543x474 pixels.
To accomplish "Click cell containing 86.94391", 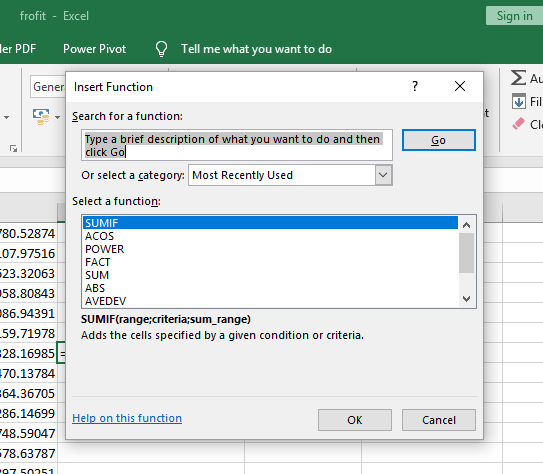I will coord(28,313).
